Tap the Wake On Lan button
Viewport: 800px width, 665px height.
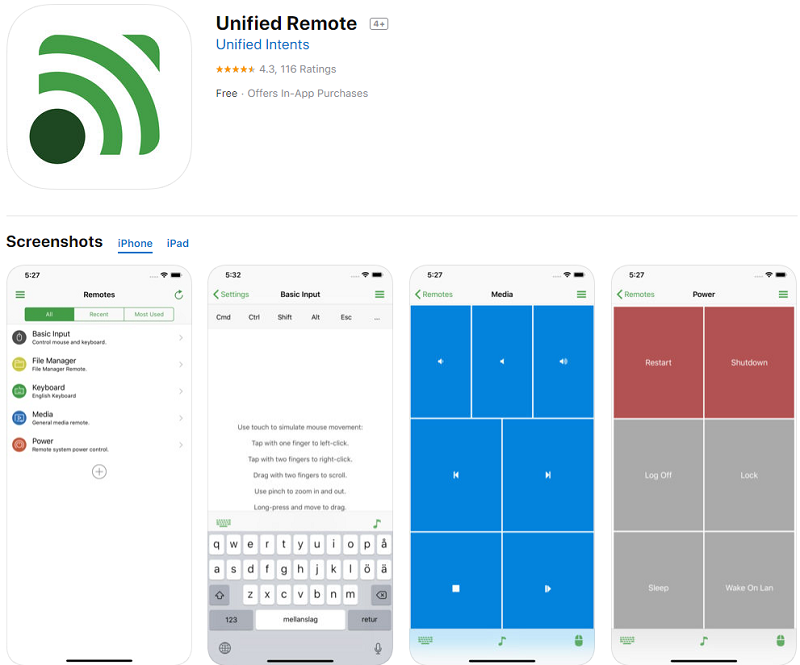[749, 581]
